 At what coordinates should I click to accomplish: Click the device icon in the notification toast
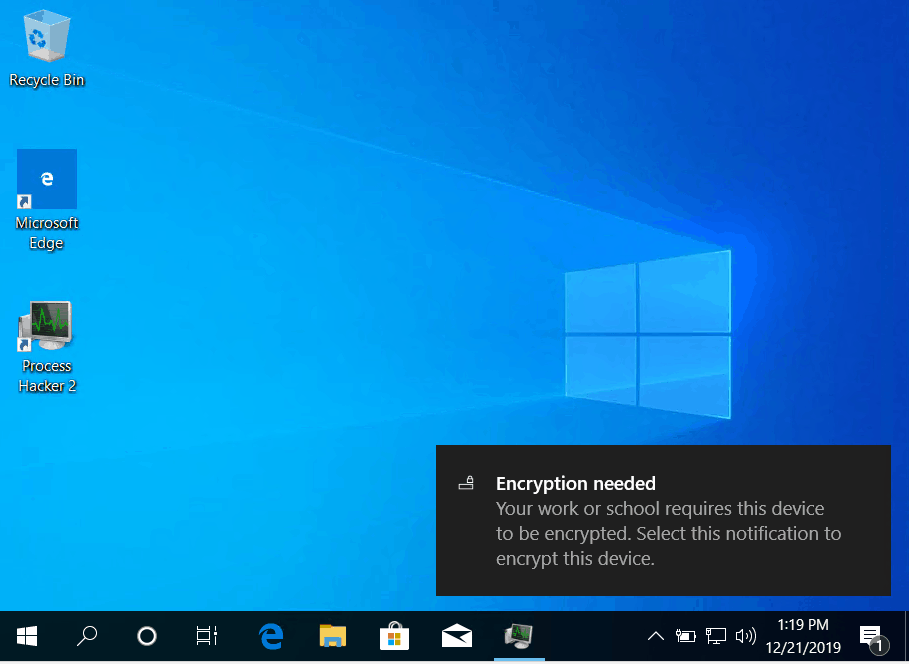pyautogui.click(x=466, y=484)
